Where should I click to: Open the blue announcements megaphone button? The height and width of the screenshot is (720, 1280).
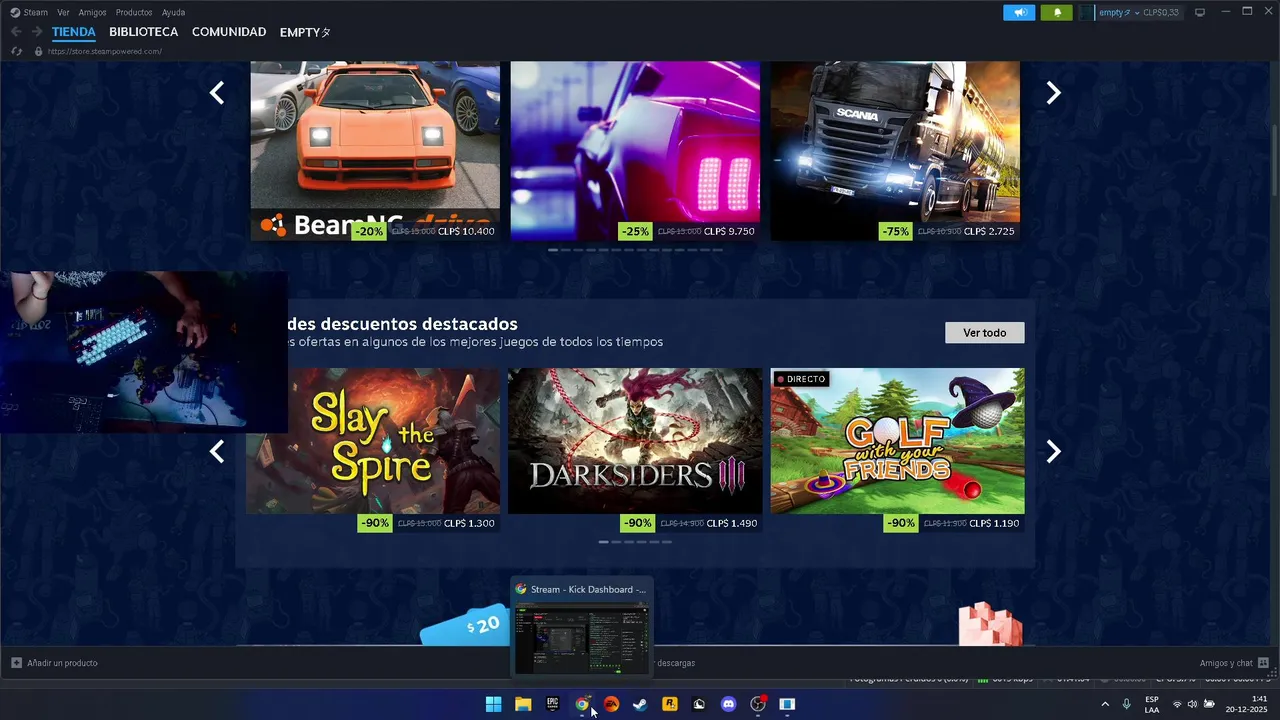click(1020, 12)
